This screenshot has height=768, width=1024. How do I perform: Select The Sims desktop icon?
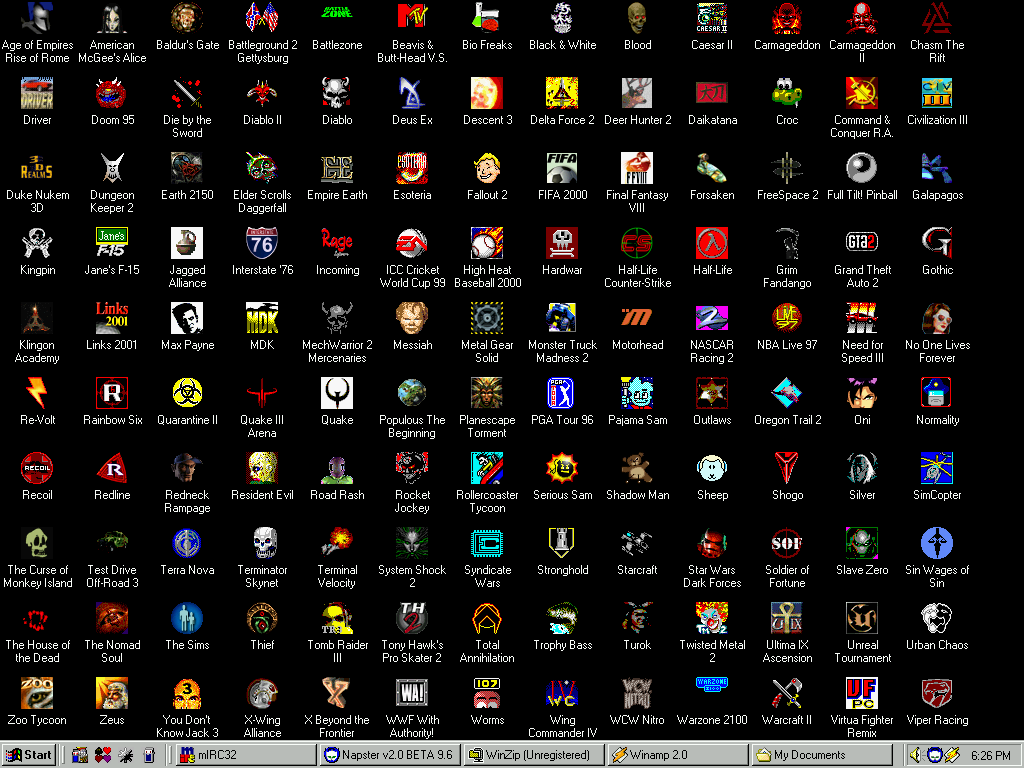(x=187, y=618)
